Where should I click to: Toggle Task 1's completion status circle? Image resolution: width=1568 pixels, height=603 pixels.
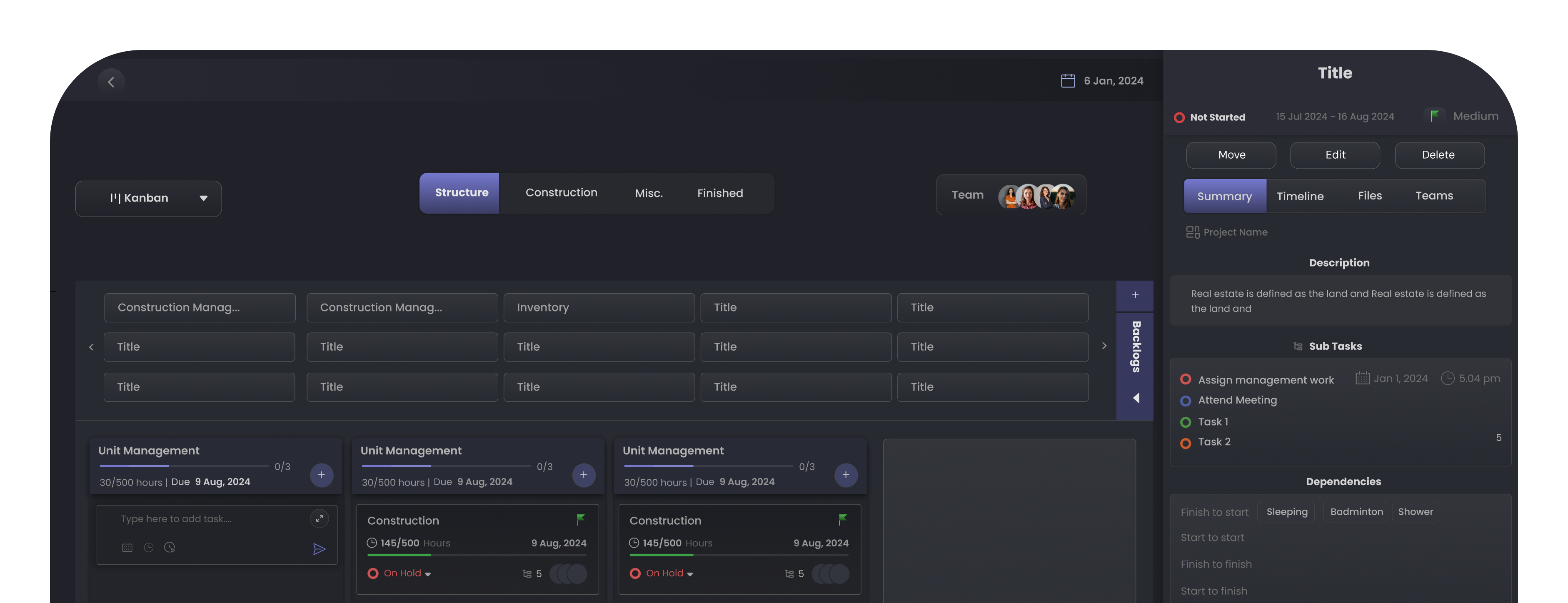pyautogui.click(x=1185, y=422)
